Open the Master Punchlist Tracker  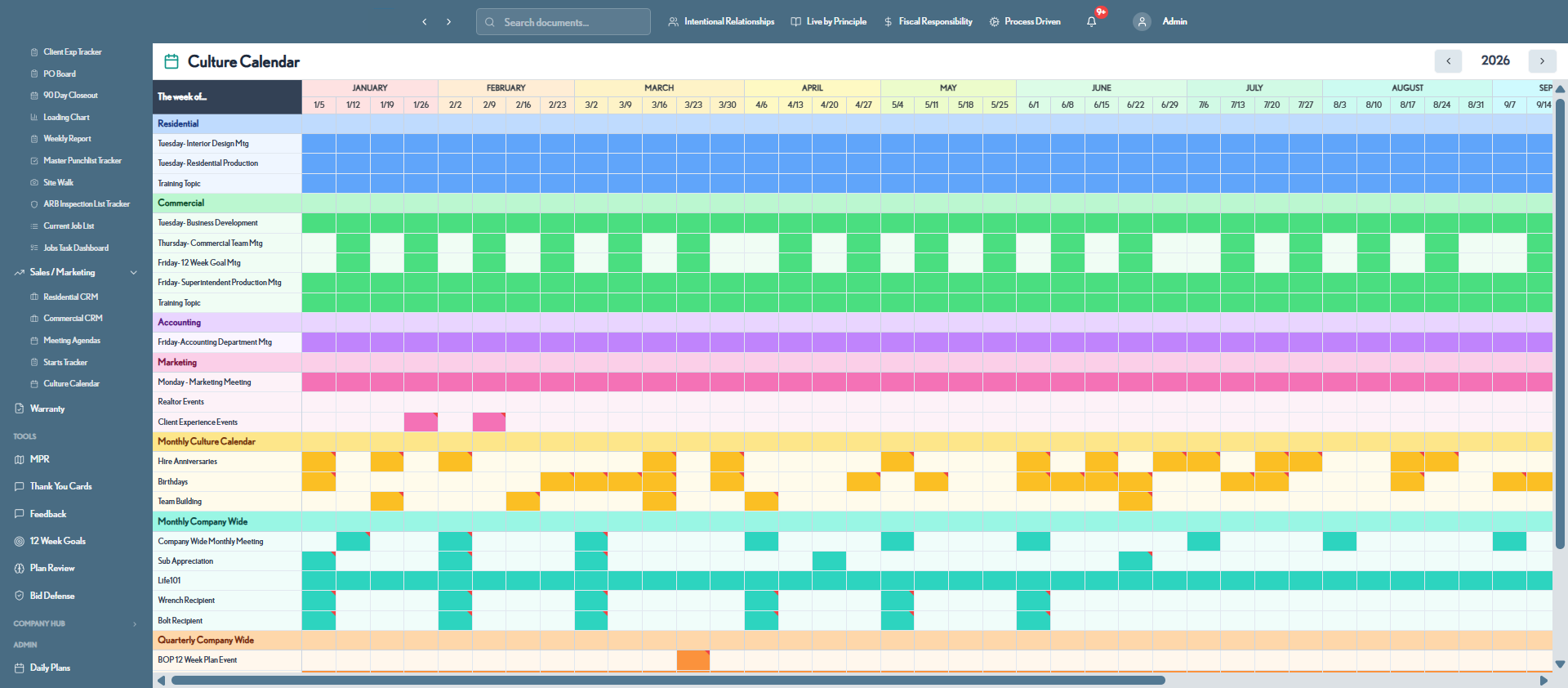point(82,161)
